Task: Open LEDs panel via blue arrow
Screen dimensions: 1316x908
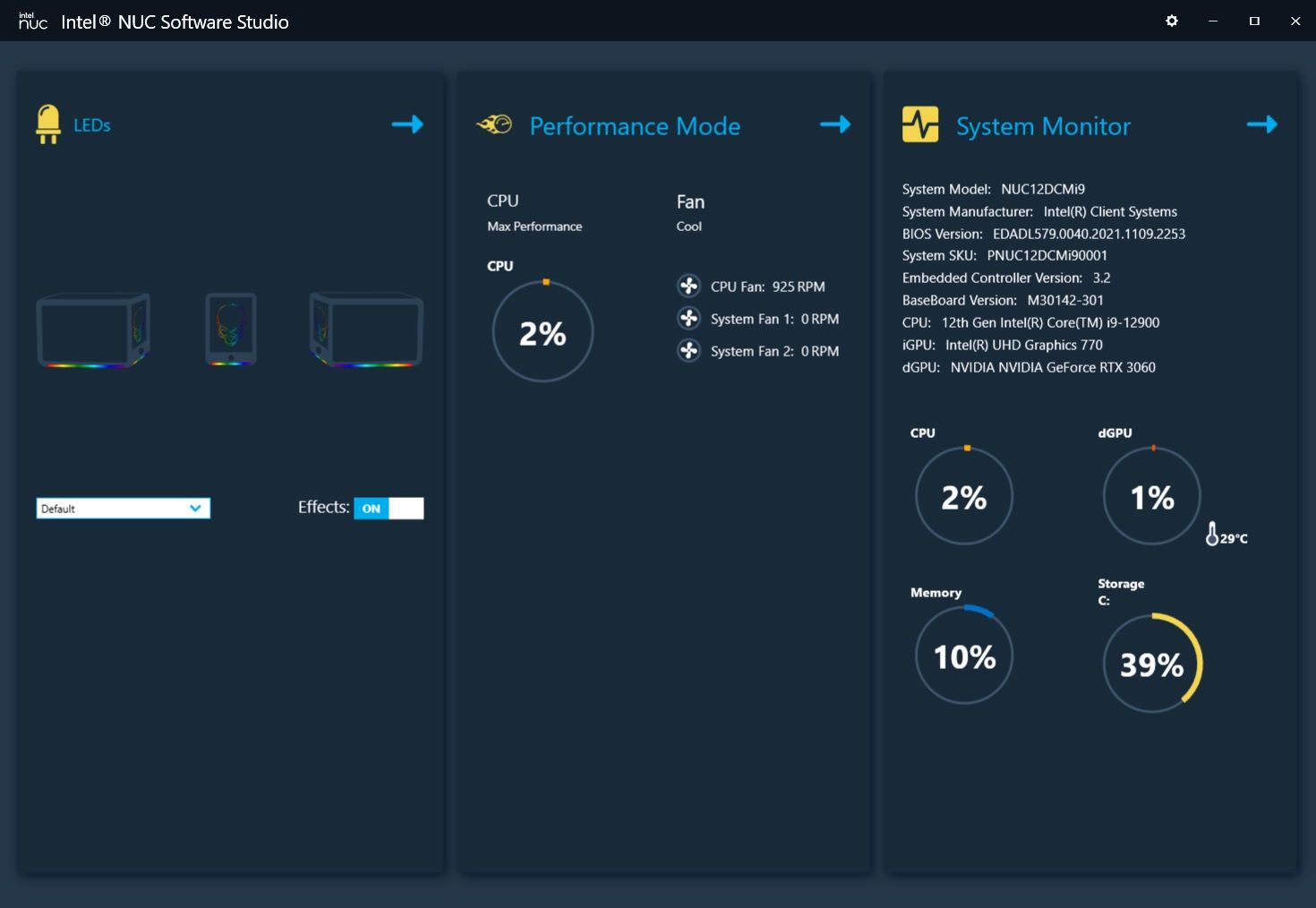Action: pos(407,124)
